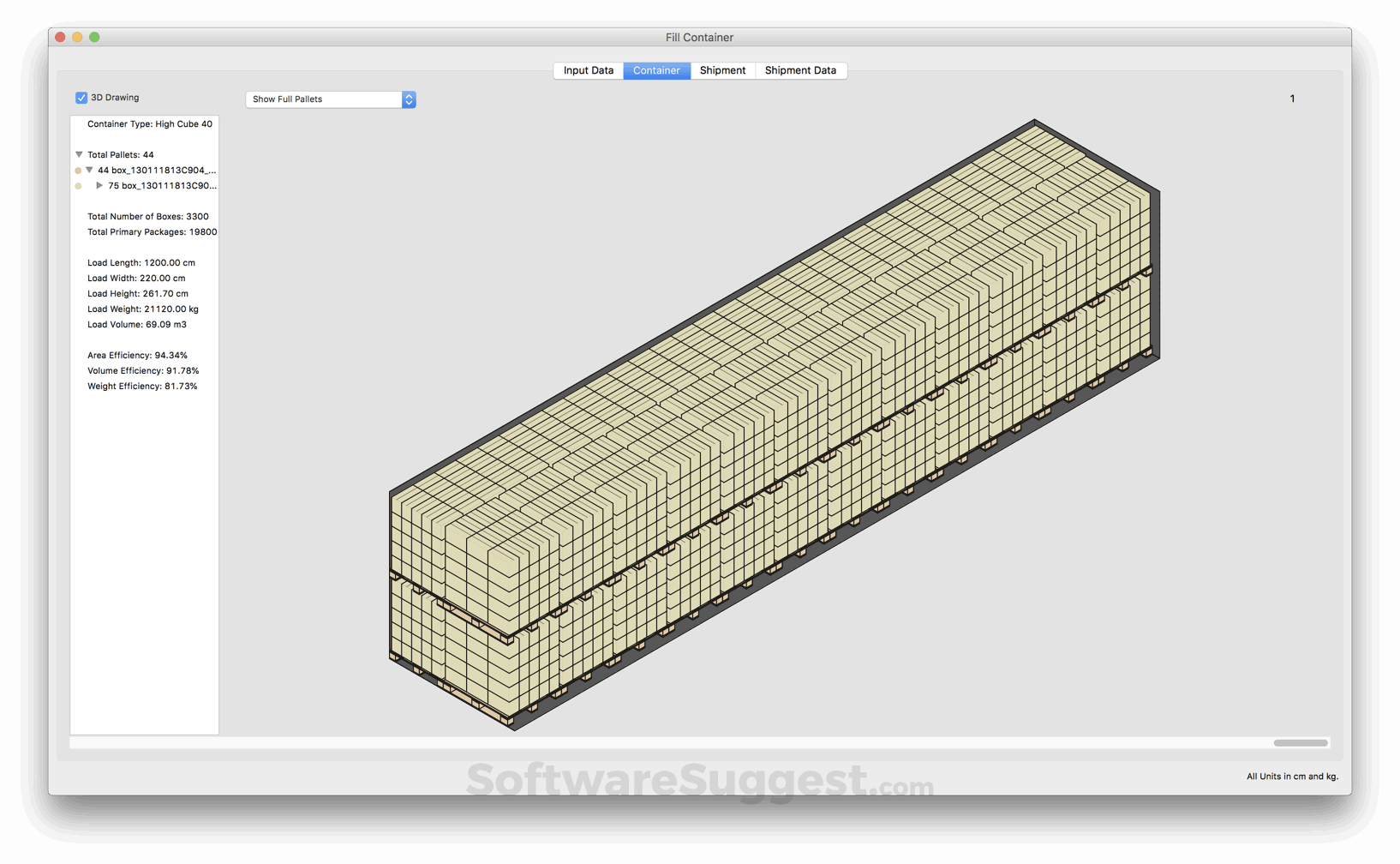The image size is (1400, 864).
Task: Select the Total Pallets: 44 entry
Action: 120,154
